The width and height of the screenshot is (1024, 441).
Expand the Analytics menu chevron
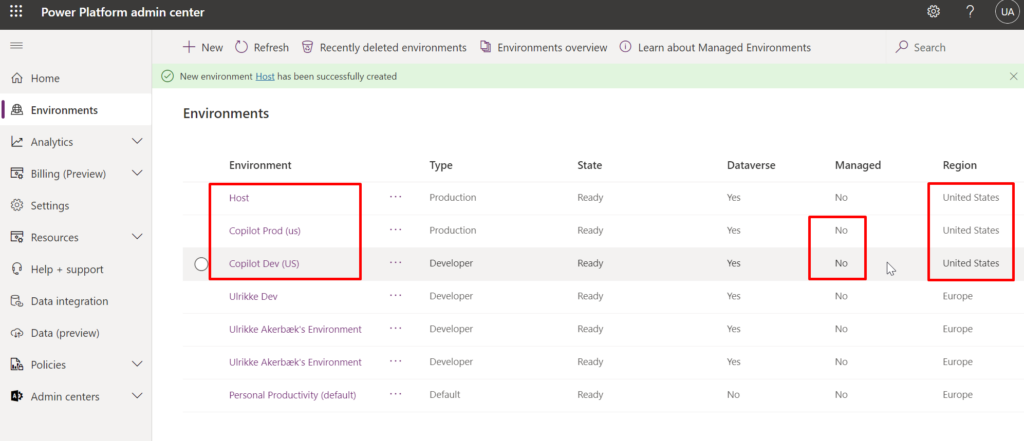coord(137,141)
